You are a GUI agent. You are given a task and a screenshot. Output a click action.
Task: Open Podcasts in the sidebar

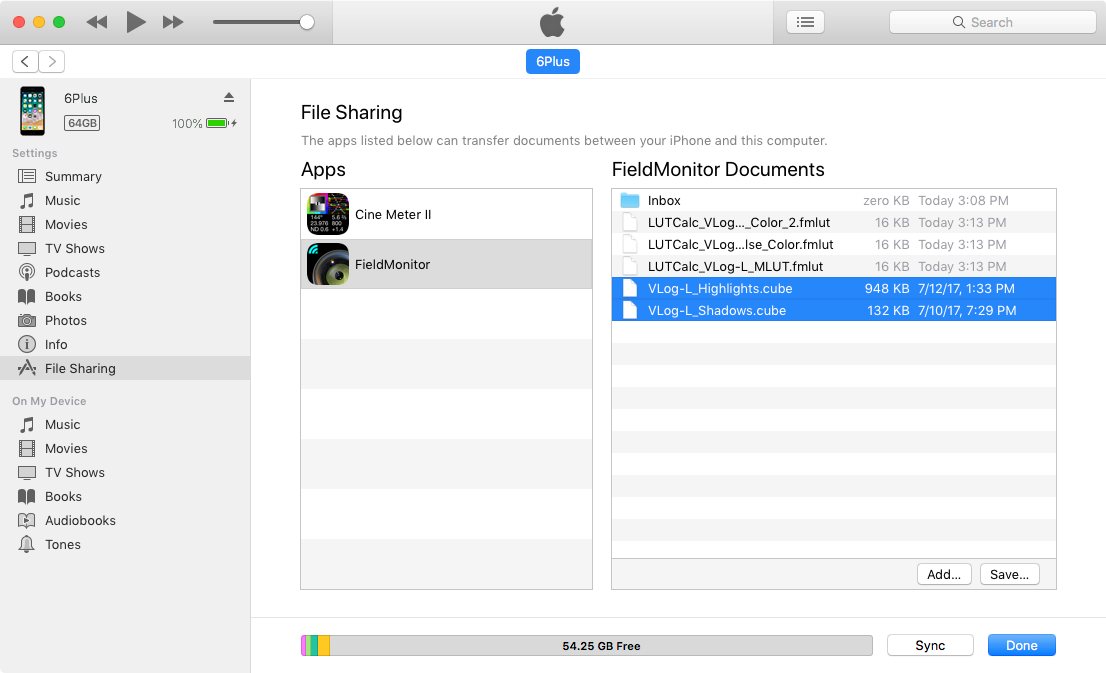point(125,272)
